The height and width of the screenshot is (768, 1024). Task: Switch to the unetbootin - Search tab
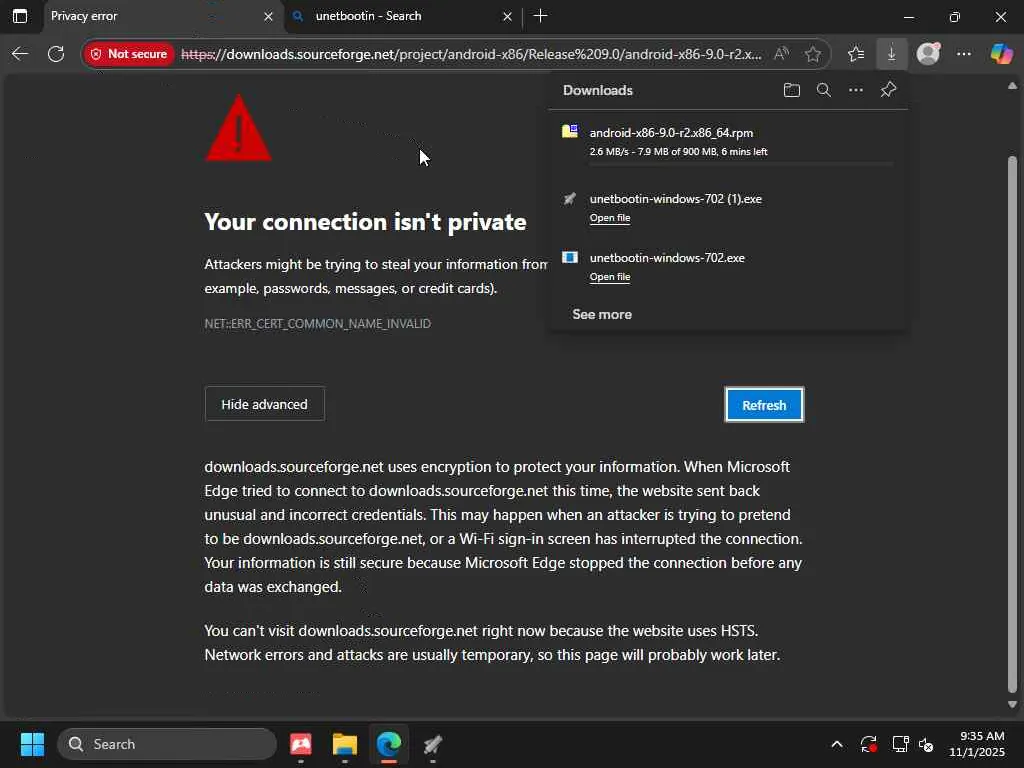coord(404,16)
